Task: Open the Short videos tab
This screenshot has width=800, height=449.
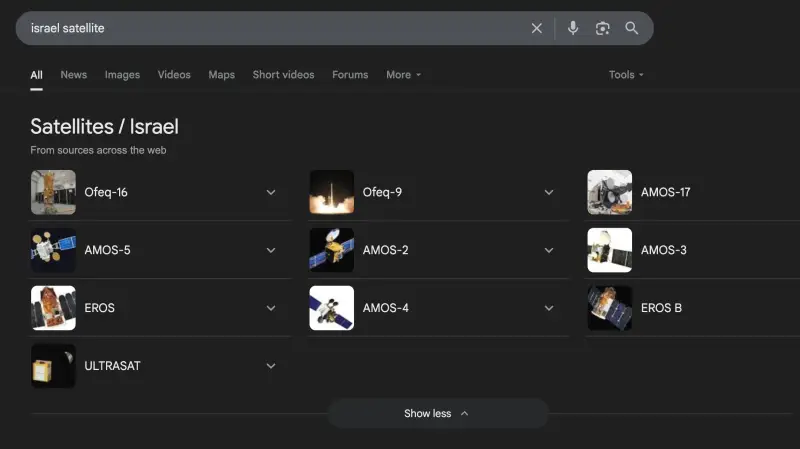Action: (x=283, y=75)
